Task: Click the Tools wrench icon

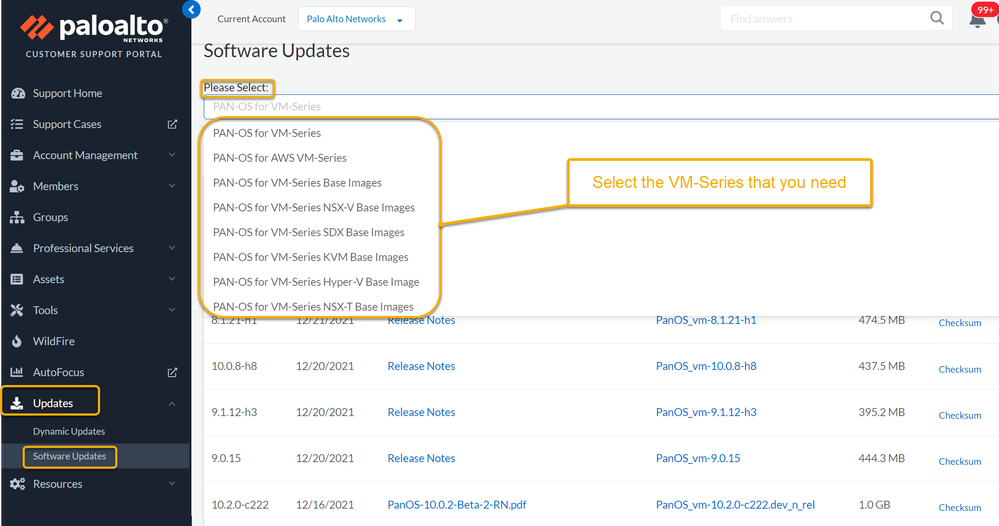Action: coord(17,310)
